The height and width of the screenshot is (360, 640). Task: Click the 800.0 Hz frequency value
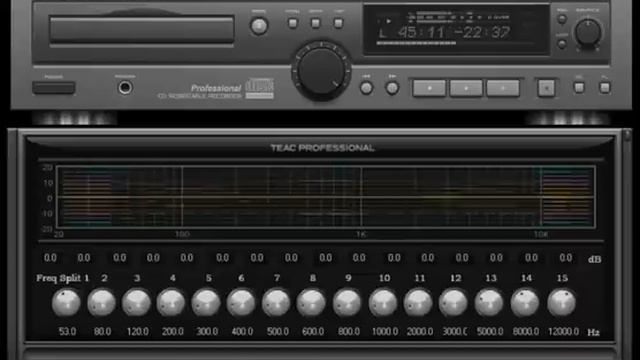[x=349, y=331]
